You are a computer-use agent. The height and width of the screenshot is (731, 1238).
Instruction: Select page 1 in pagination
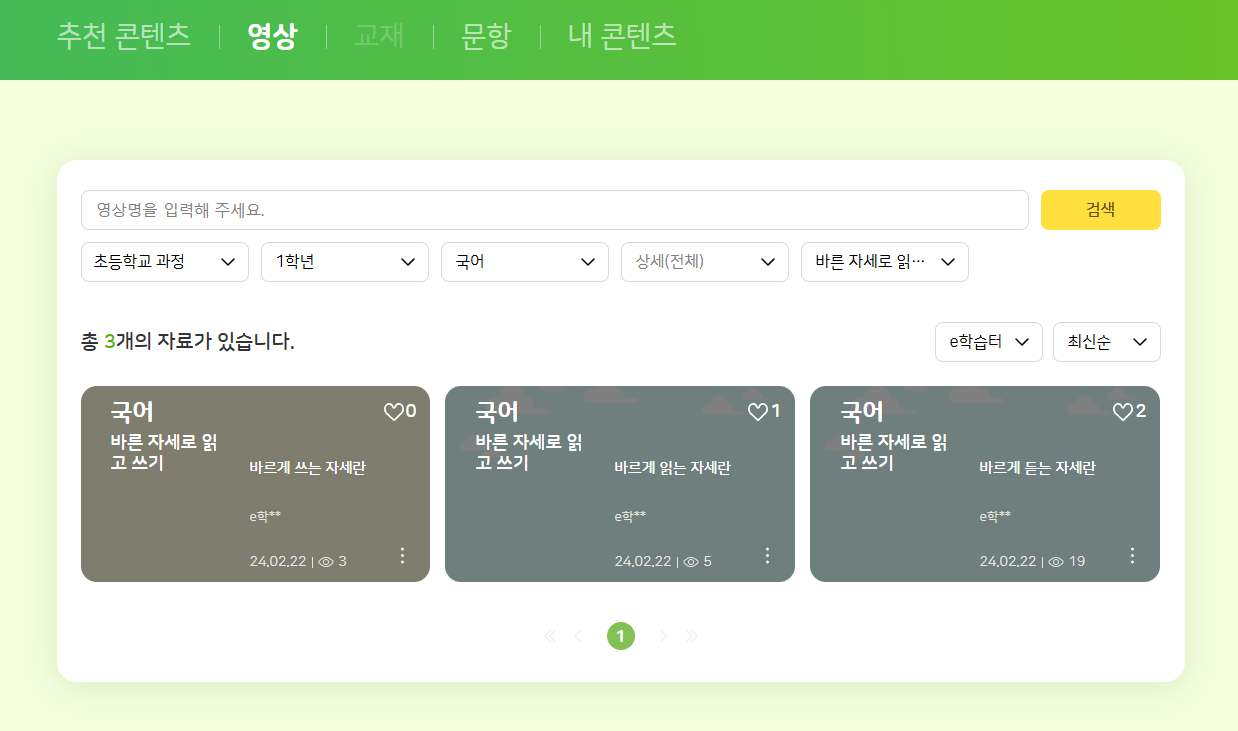tap(620, 636)
